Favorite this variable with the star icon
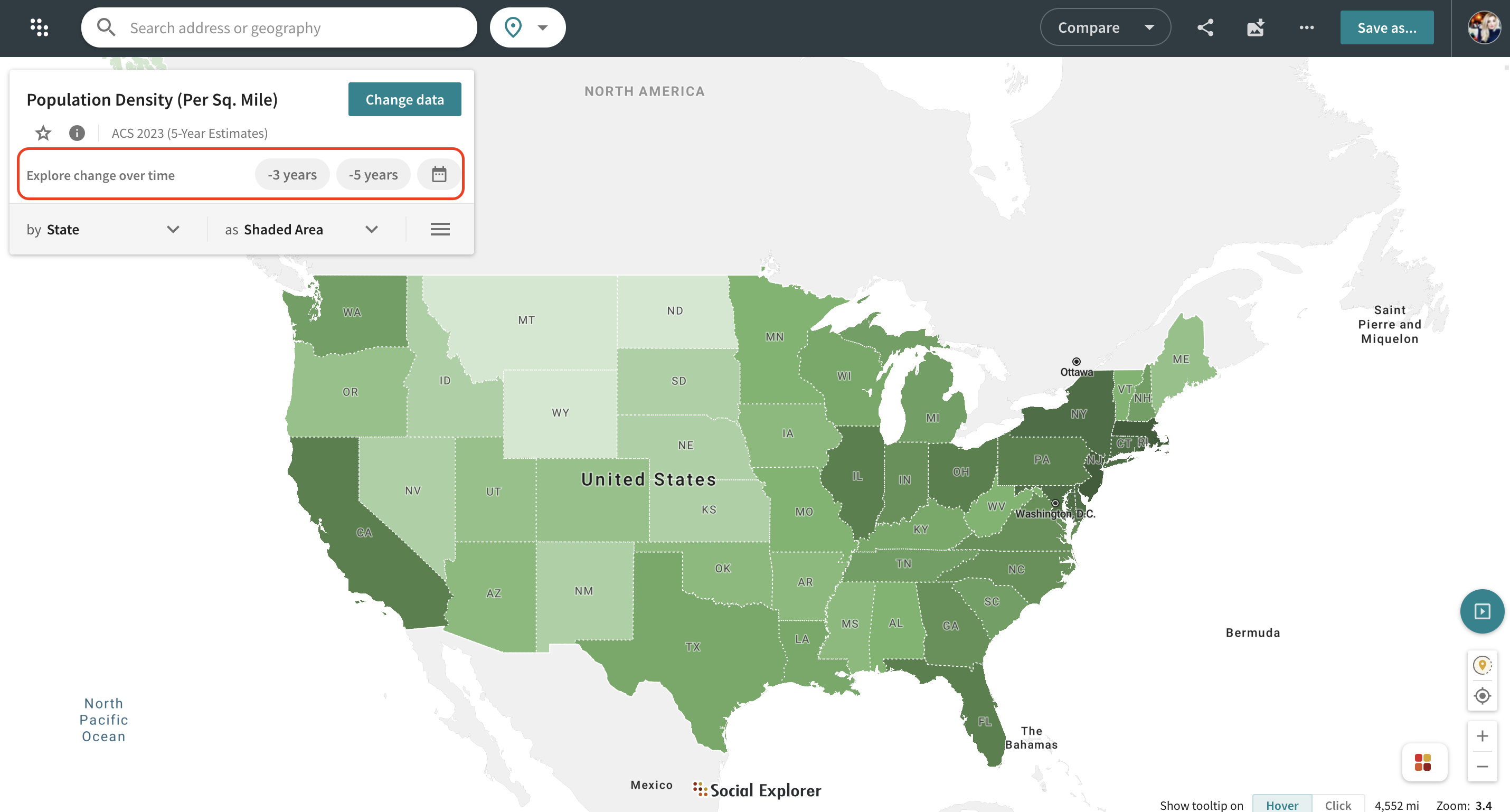Screen dimensions: 1510x812 pyautogui.click(x=43, y=133)
